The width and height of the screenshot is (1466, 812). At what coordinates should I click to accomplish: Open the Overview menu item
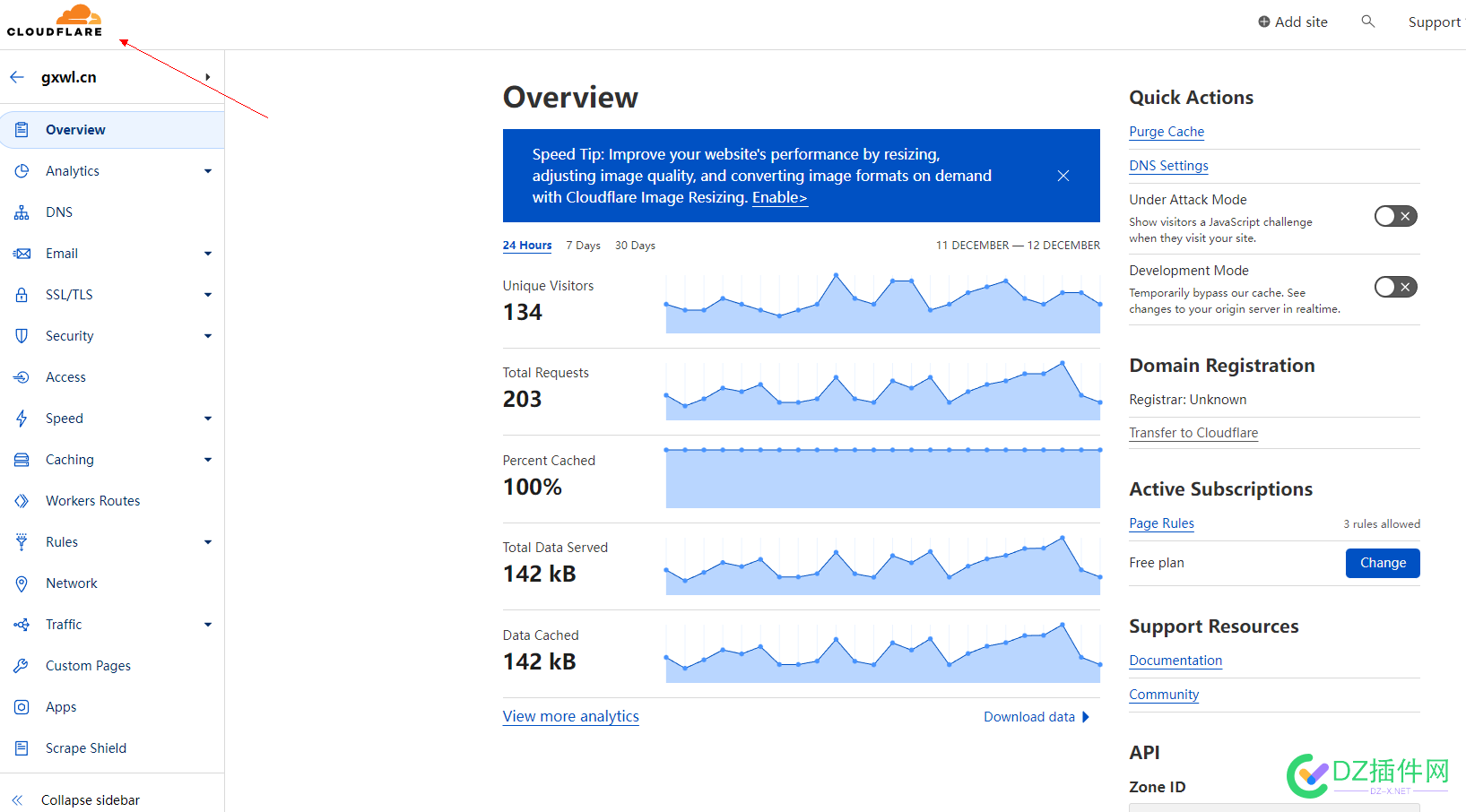tap(112, 130)
